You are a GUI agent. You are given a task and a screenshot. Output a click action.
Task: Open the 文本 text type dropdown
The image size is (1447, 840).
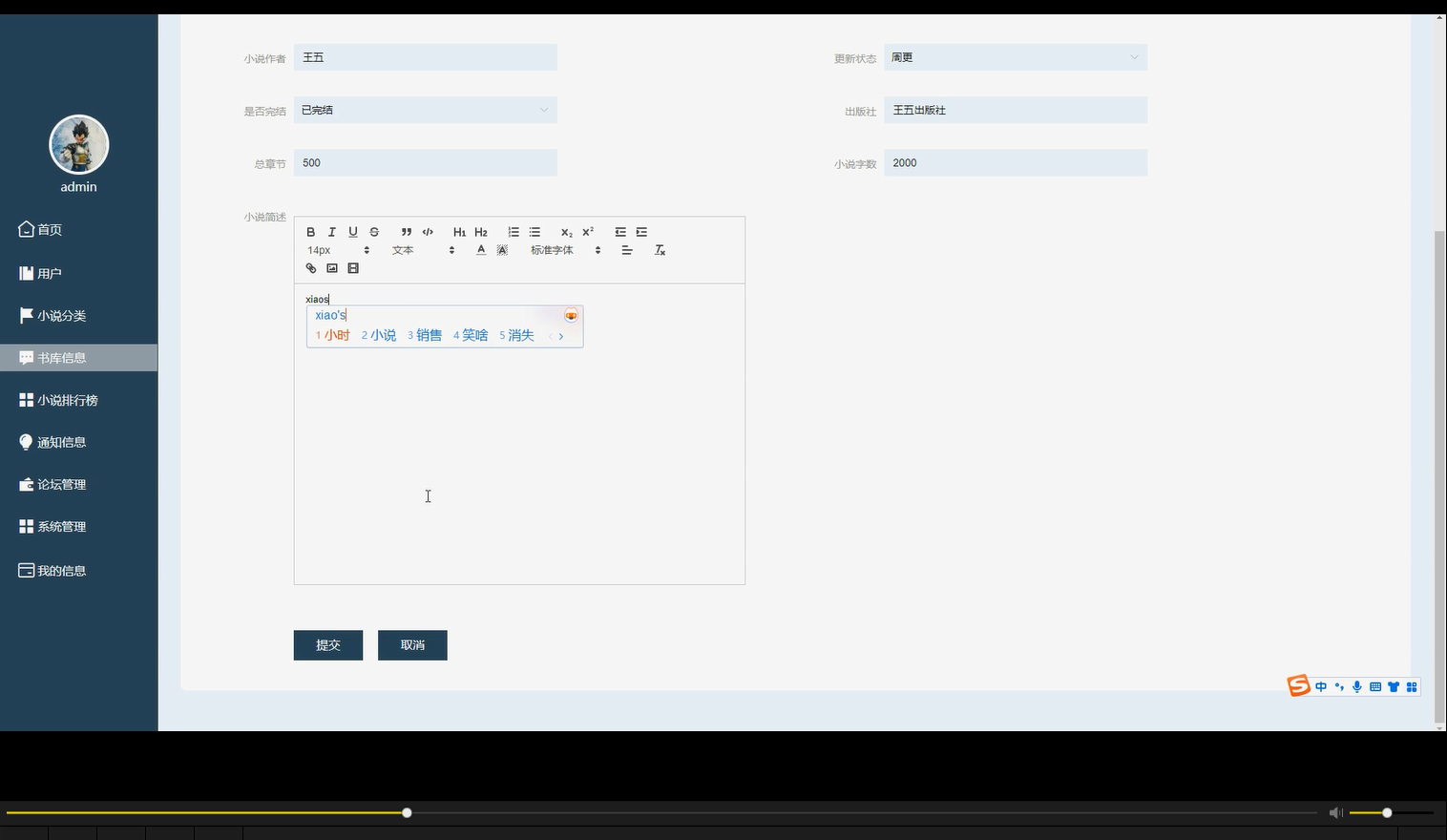423,250
